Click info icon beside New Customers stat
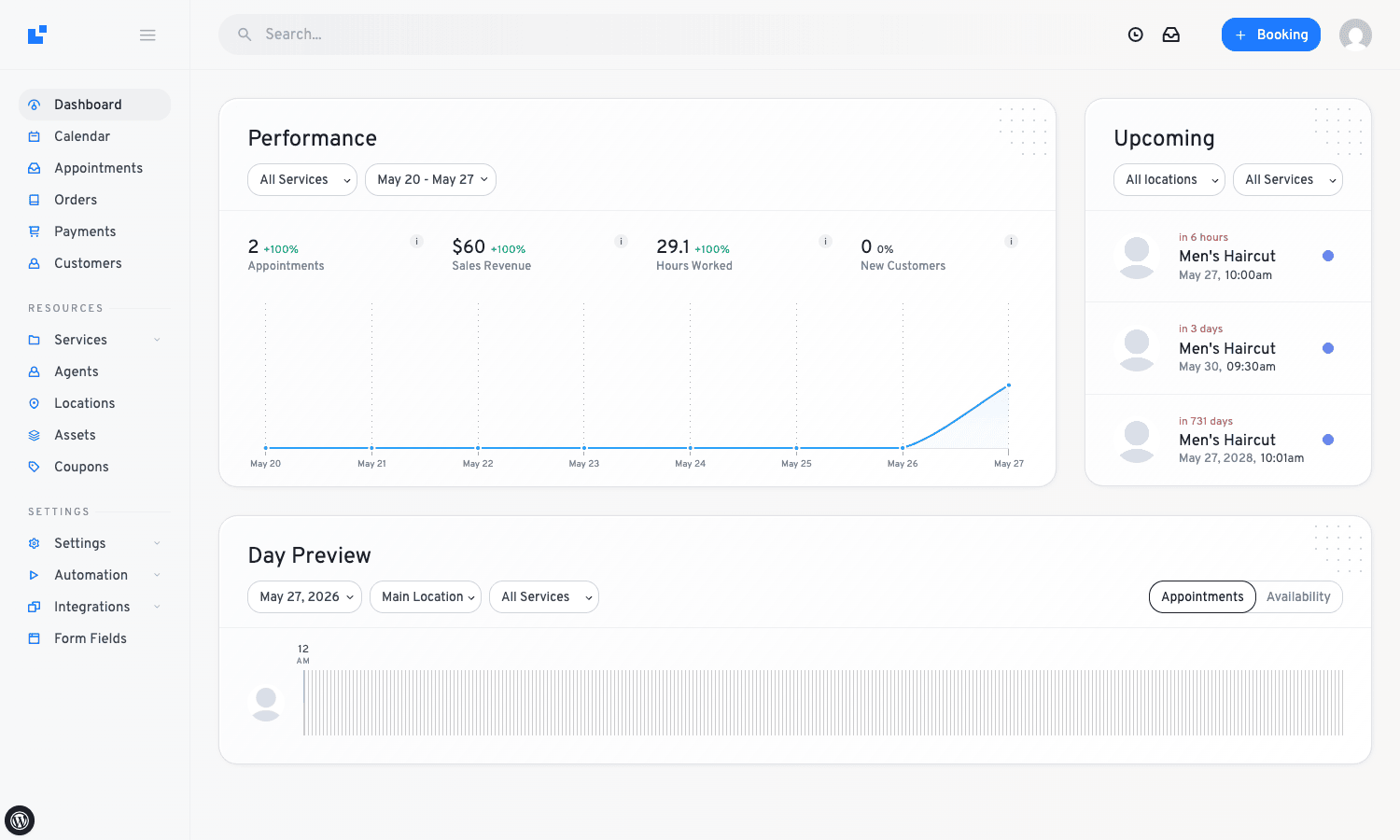The height and width of the screenshot is (840, 1400). coord(1010,241)
